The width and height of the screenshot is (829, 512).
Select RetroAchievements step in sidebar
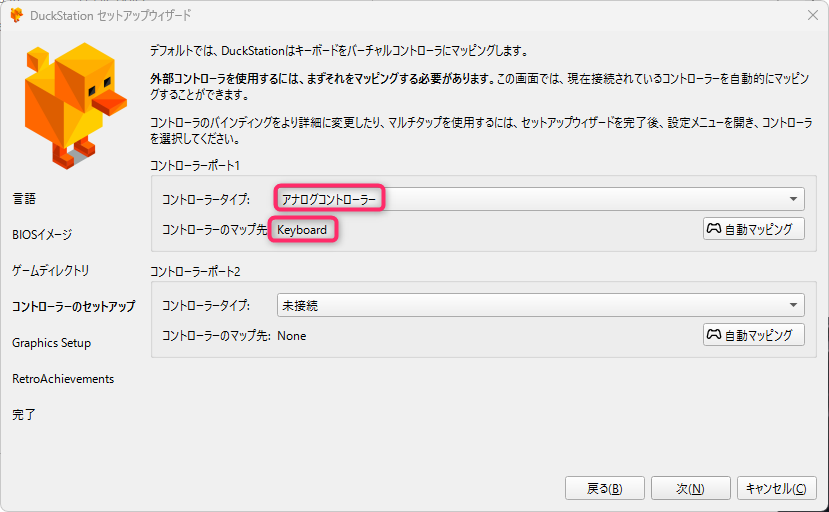pyautogui.click(x=63, y=379)
